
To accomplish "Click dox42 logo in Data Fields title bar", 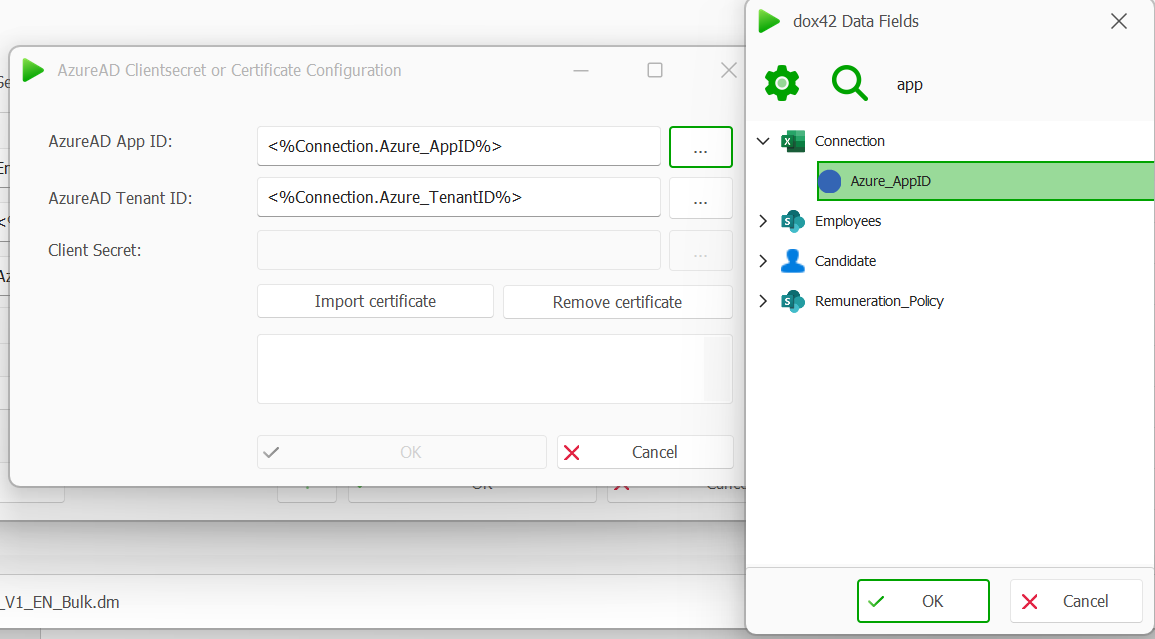I will coord(769,21).
